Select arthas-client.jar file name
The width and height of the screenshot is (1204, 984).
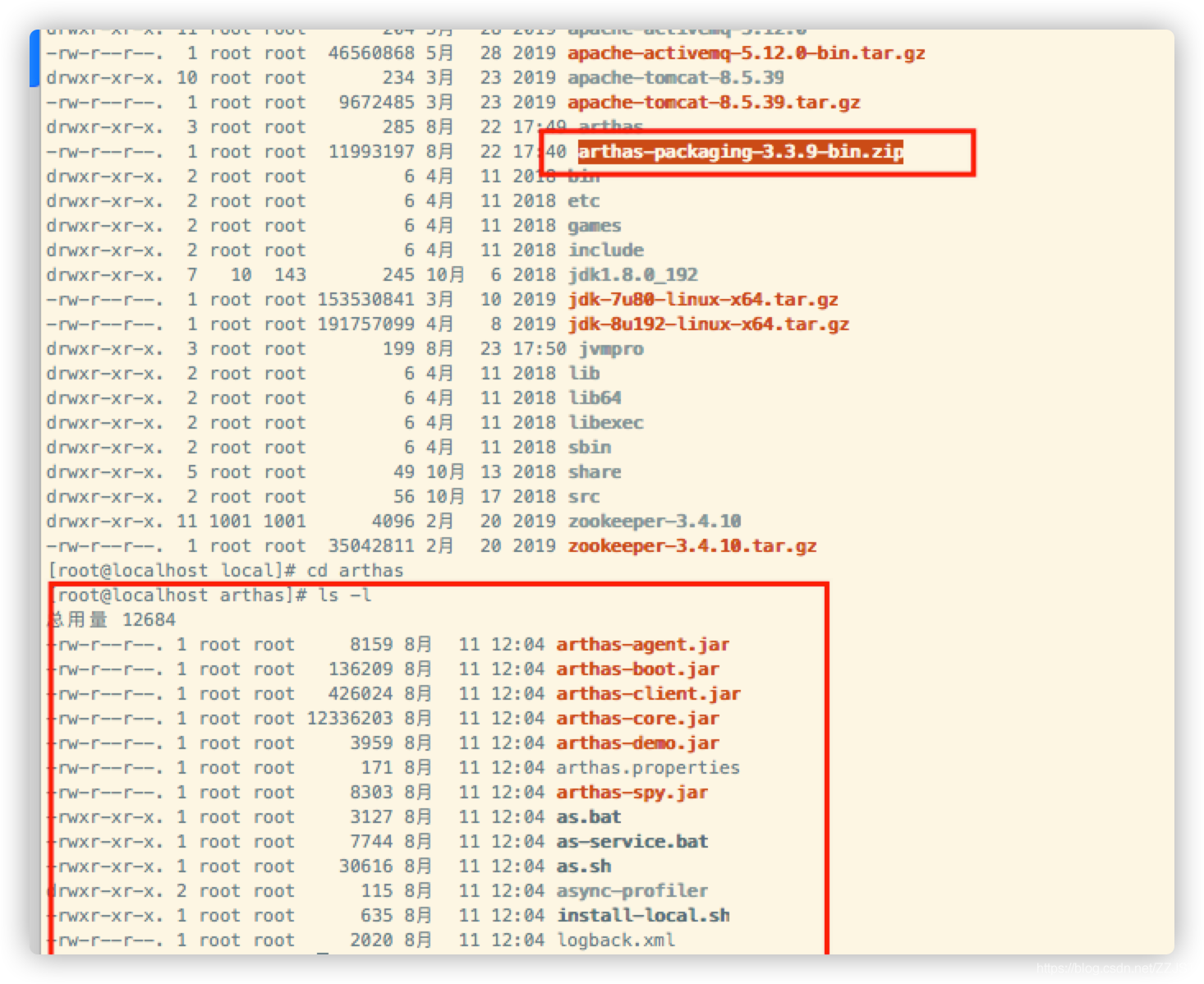click(x=648, y=694)
